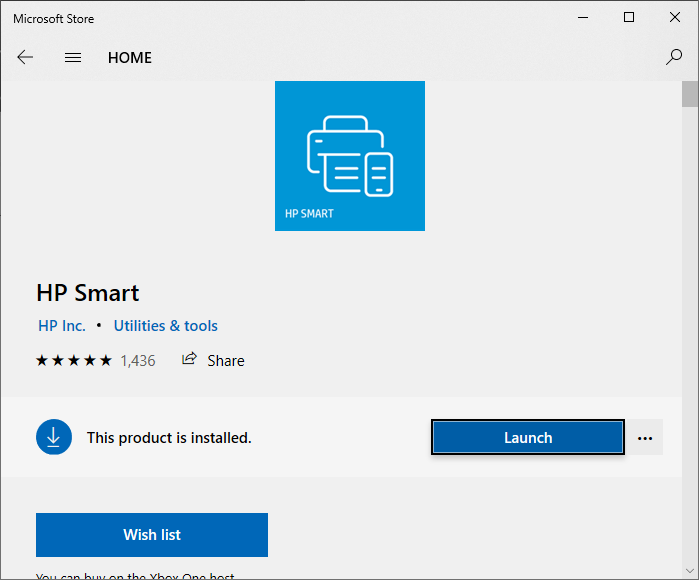Minimize the Microsoft Store window

(583, 18)
